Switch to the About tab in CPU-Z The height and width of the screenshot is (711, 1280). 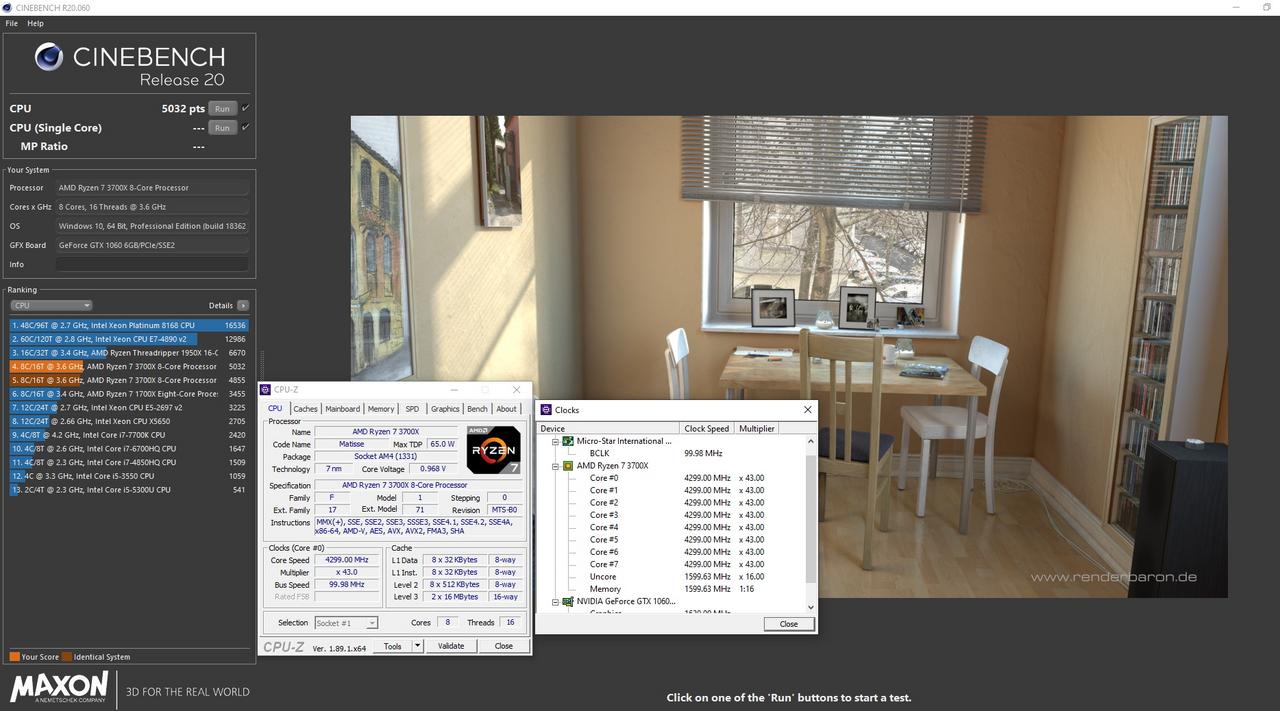[x=507, y=408]
